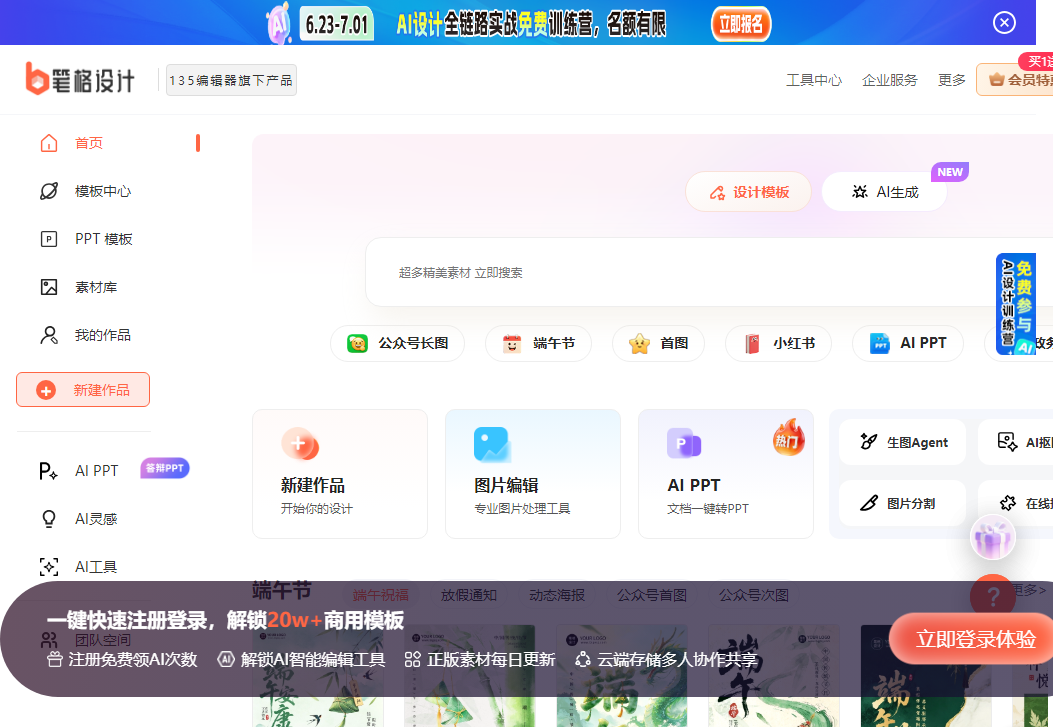Click the 首页 home icon in the sidebar
The image size is (1053, 727).
tap(49, 143)
